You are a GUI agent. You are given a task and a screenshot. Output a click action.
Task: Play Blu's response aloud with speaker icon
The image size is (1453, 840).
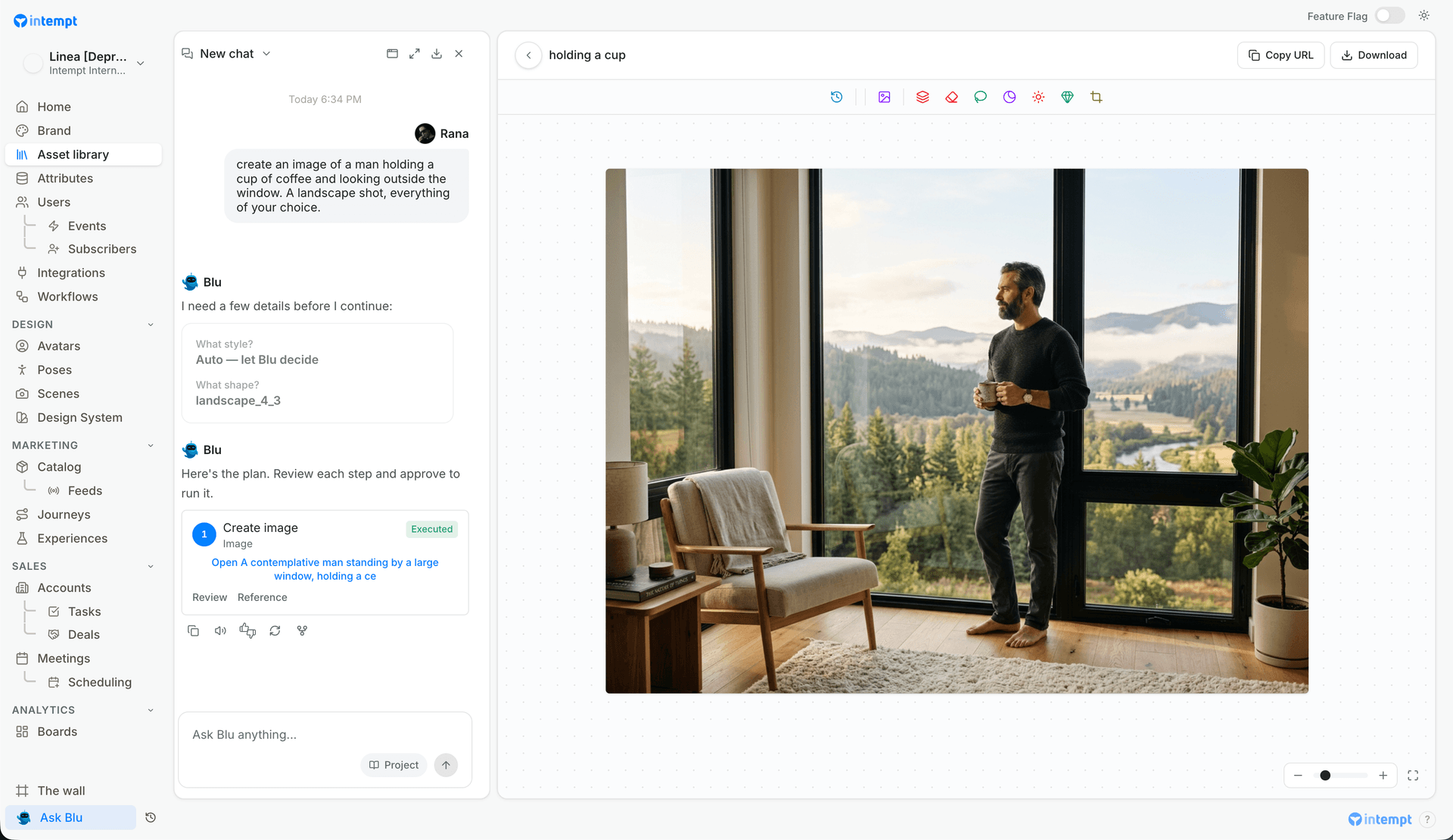pos(220,630)
